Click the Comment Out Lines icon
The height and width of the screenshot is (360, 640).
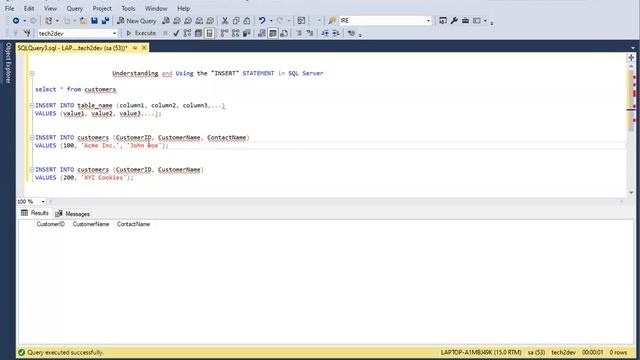click(299, 33)
